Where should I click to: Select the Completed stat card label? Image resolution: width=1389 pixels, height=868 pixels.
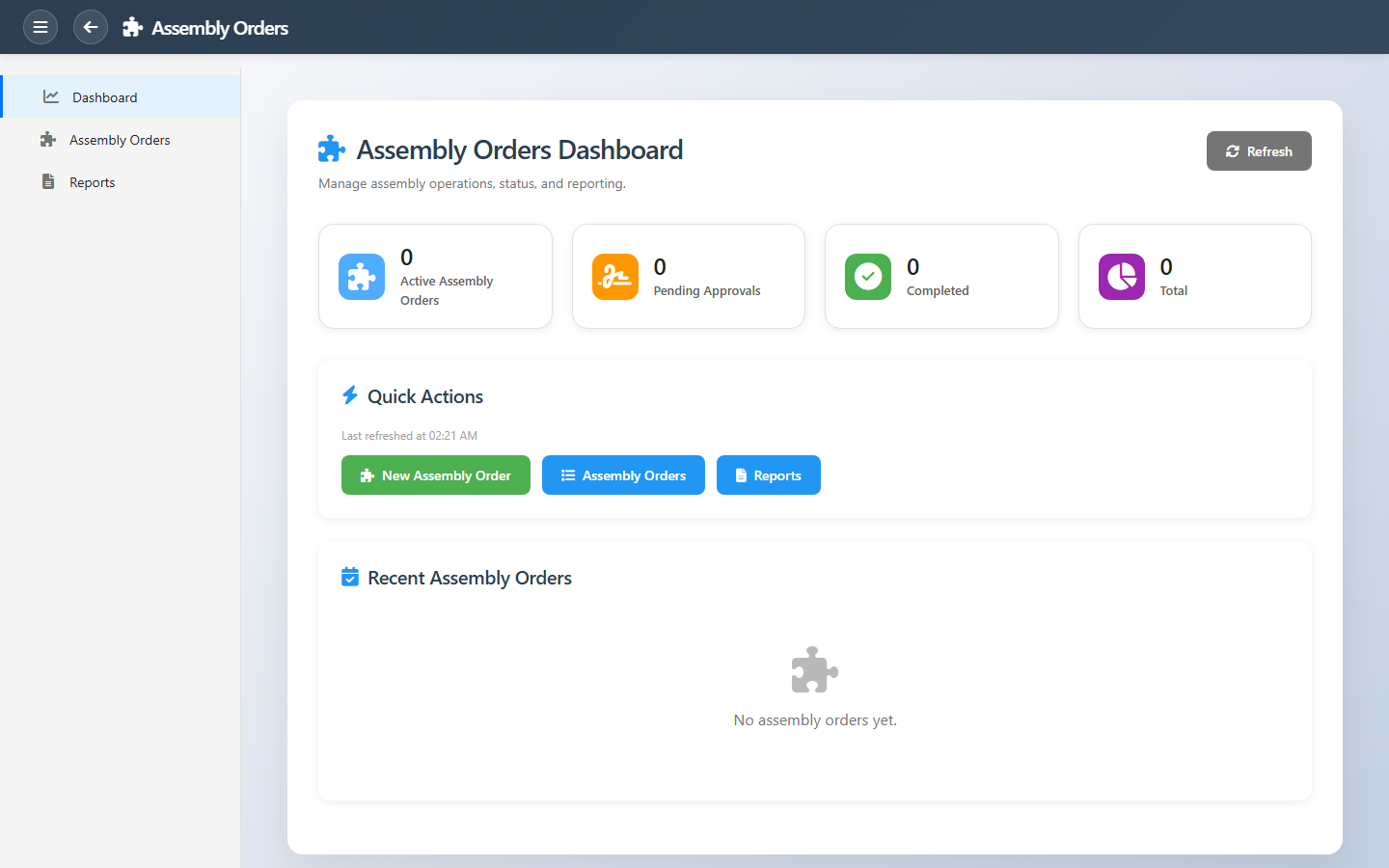coord(938,290)
